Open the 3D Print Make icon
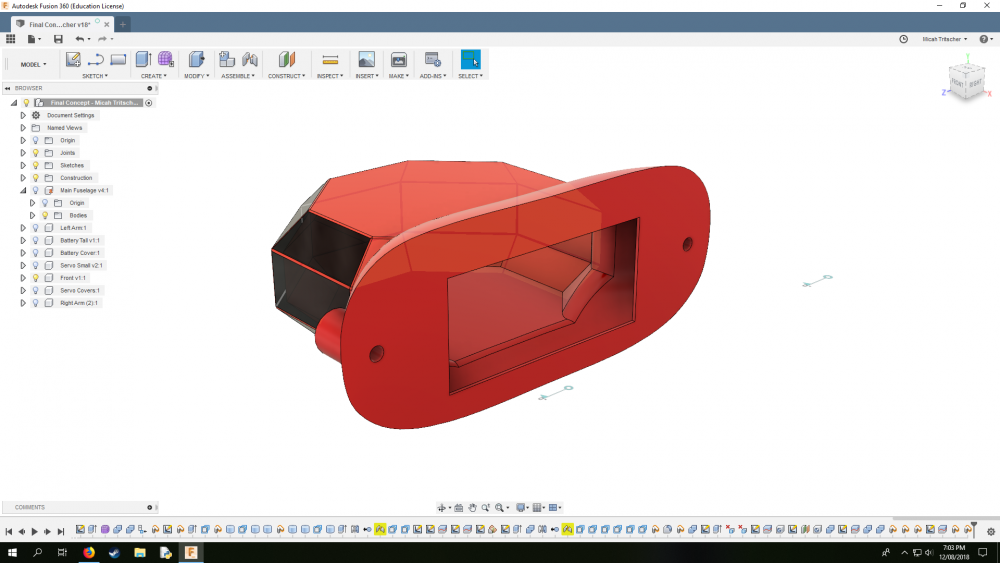The height and width of the screenshot is (563, 1000). coord(398,60)
